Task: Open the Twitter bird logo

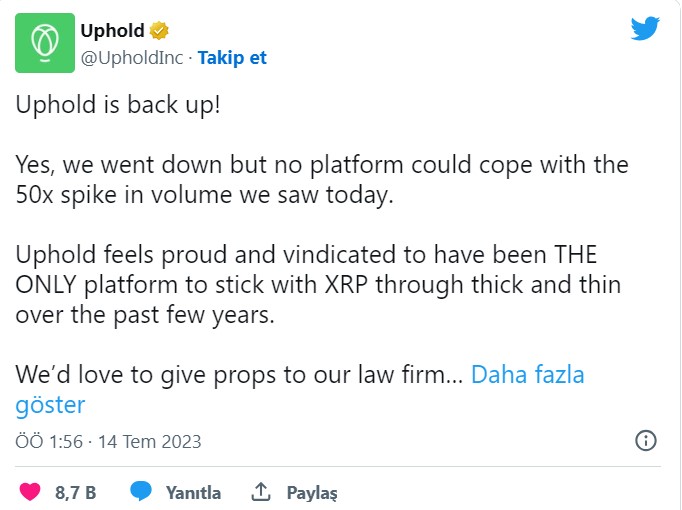Action: point(645,30)
